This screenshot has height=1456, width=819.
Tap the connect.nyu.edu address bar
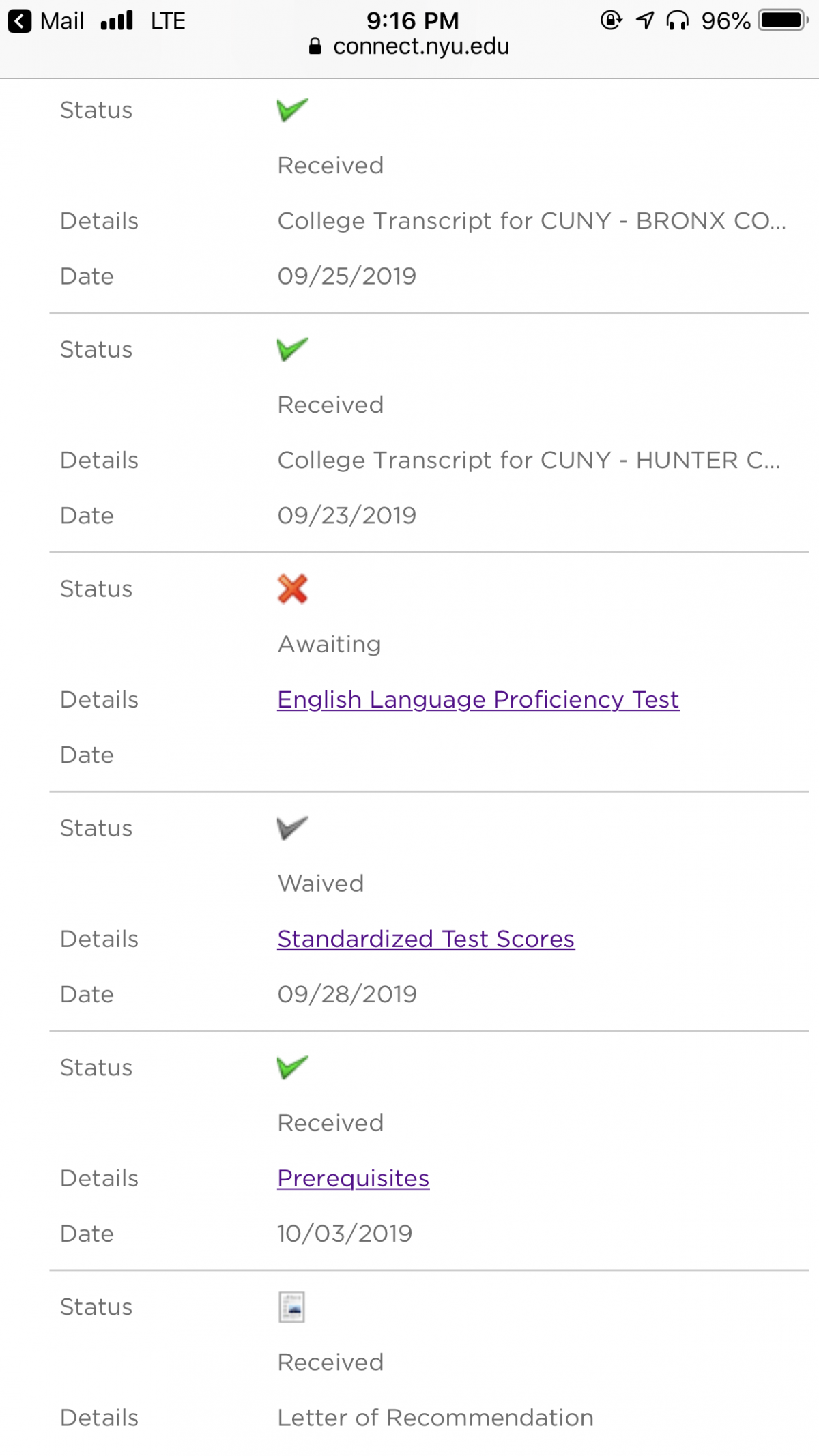[x=409, y=46]
